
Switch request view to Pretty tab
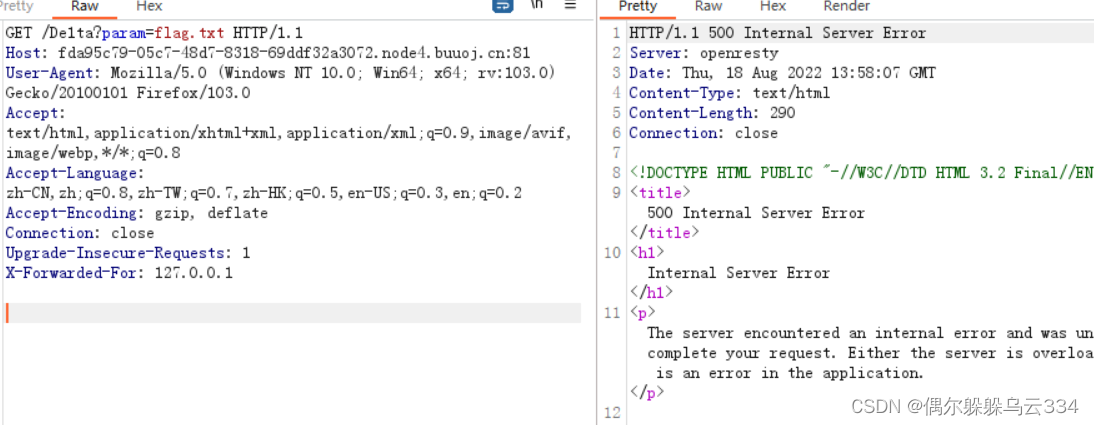pos(16,6)
